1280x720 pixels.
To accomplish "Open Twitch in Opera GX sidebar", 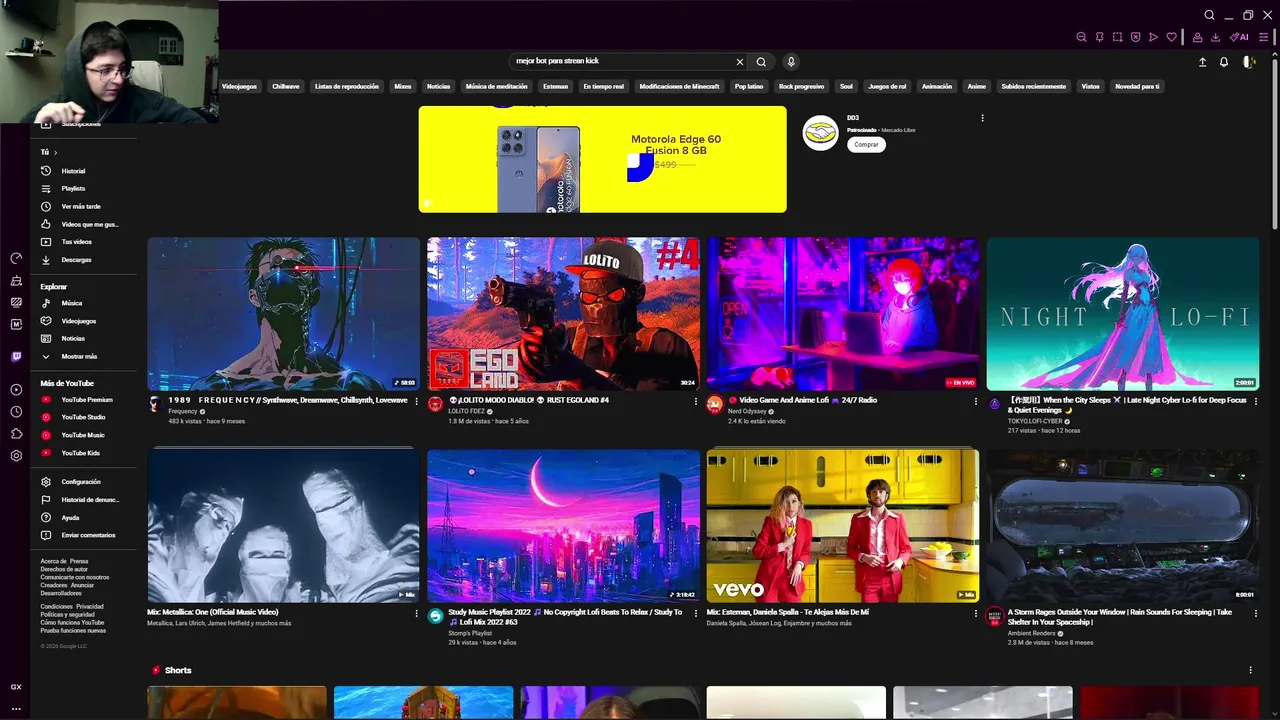I will [x=16, y=356].
